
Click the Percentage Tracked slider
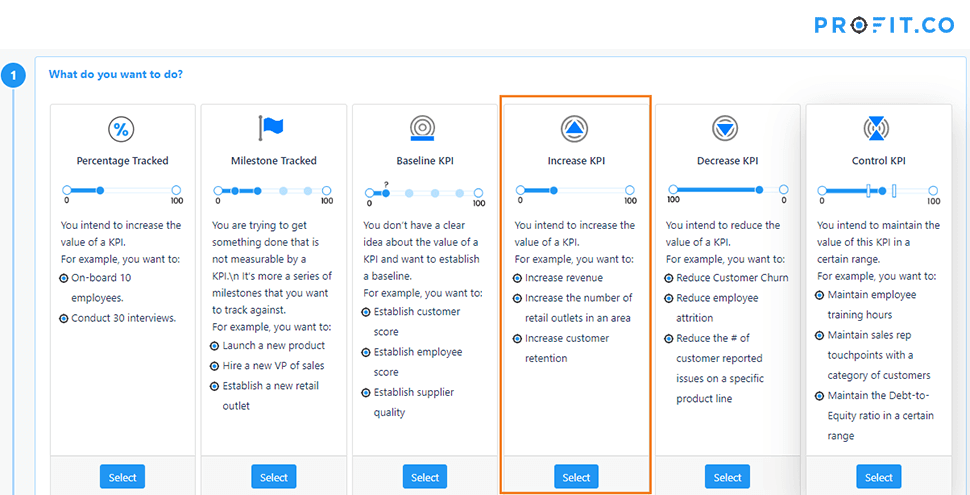(x=121, y=191)
